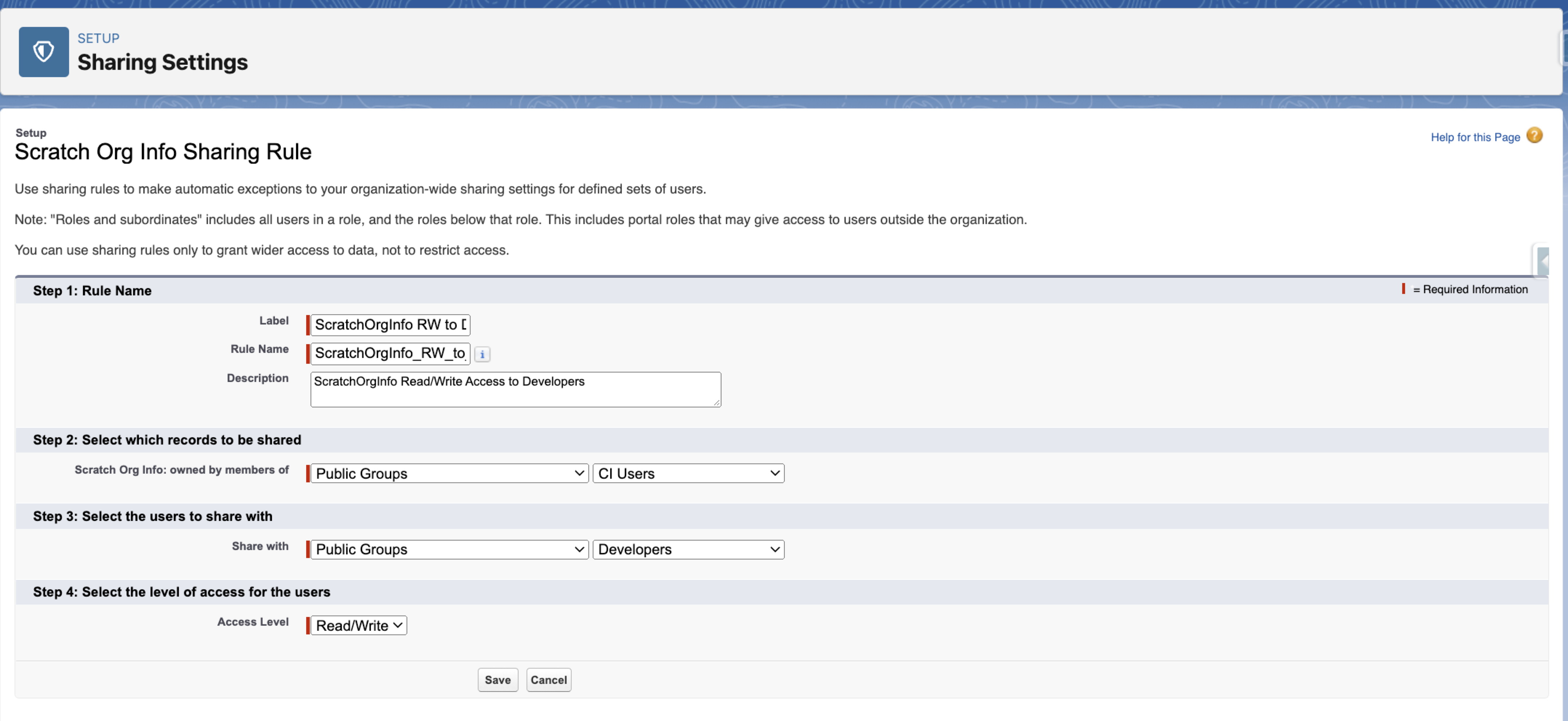Screen dimensions: 1568x721
Task: Open the 'owned by members of' Public Groups dropdown
Action: 449,473
